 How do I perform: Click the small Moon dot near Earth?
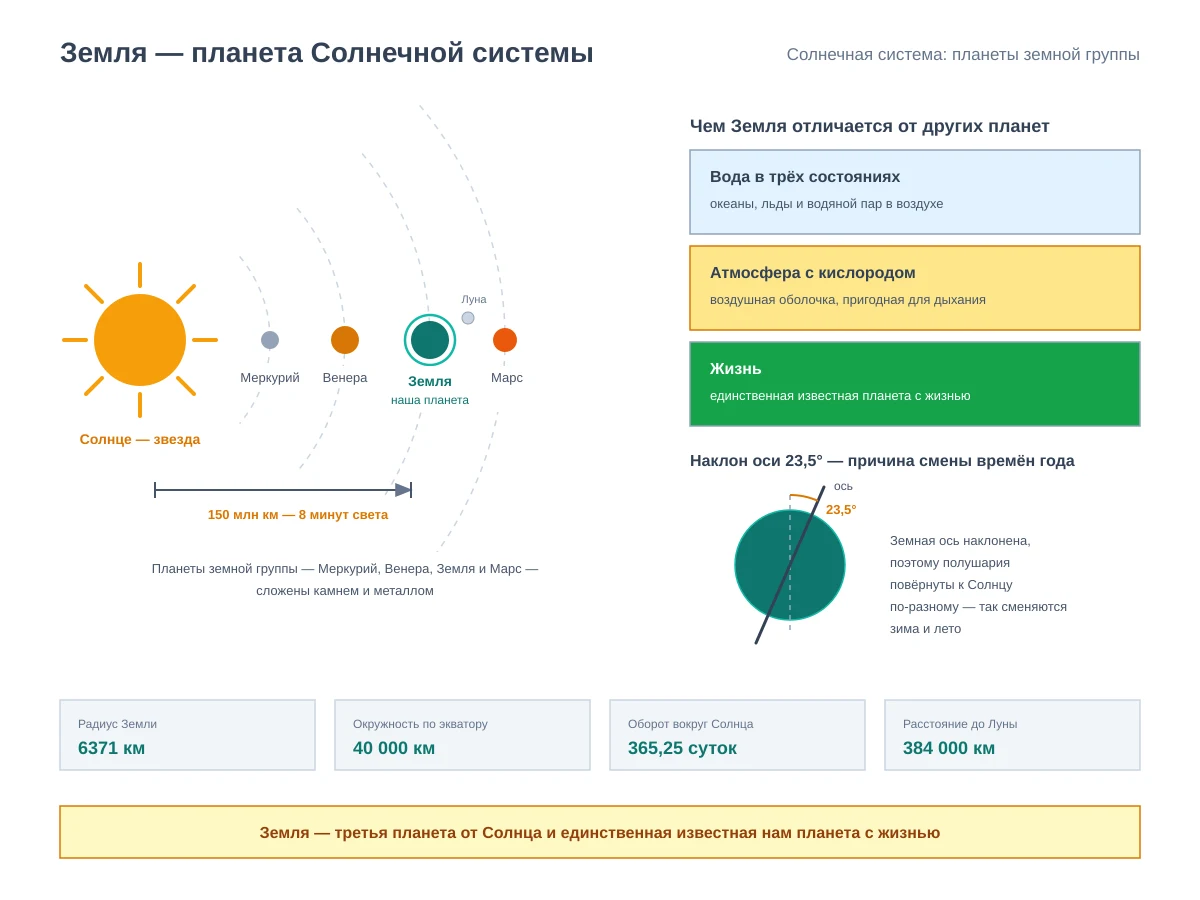(468, 318)
